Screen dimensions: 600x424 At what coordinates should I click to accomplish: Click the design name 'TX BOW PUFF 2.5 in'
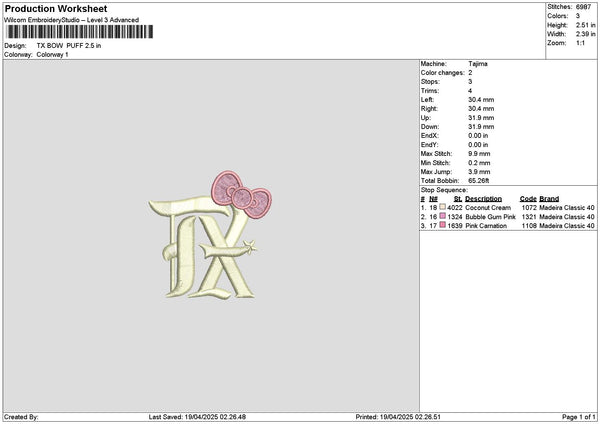tap(69, 46)
